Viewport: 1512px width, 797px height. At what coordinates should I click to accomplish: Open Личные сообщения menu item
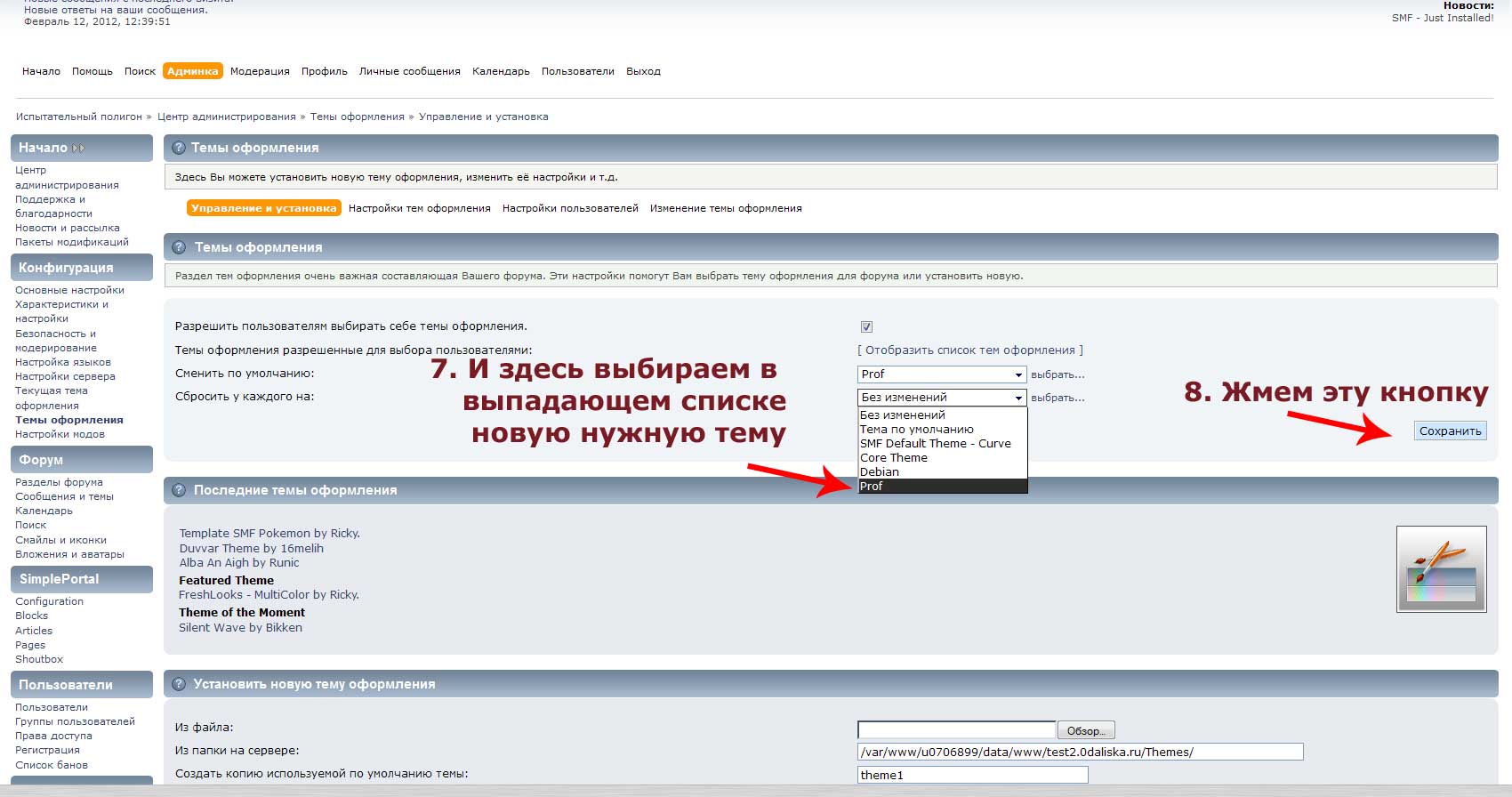[x=410, y=71]
